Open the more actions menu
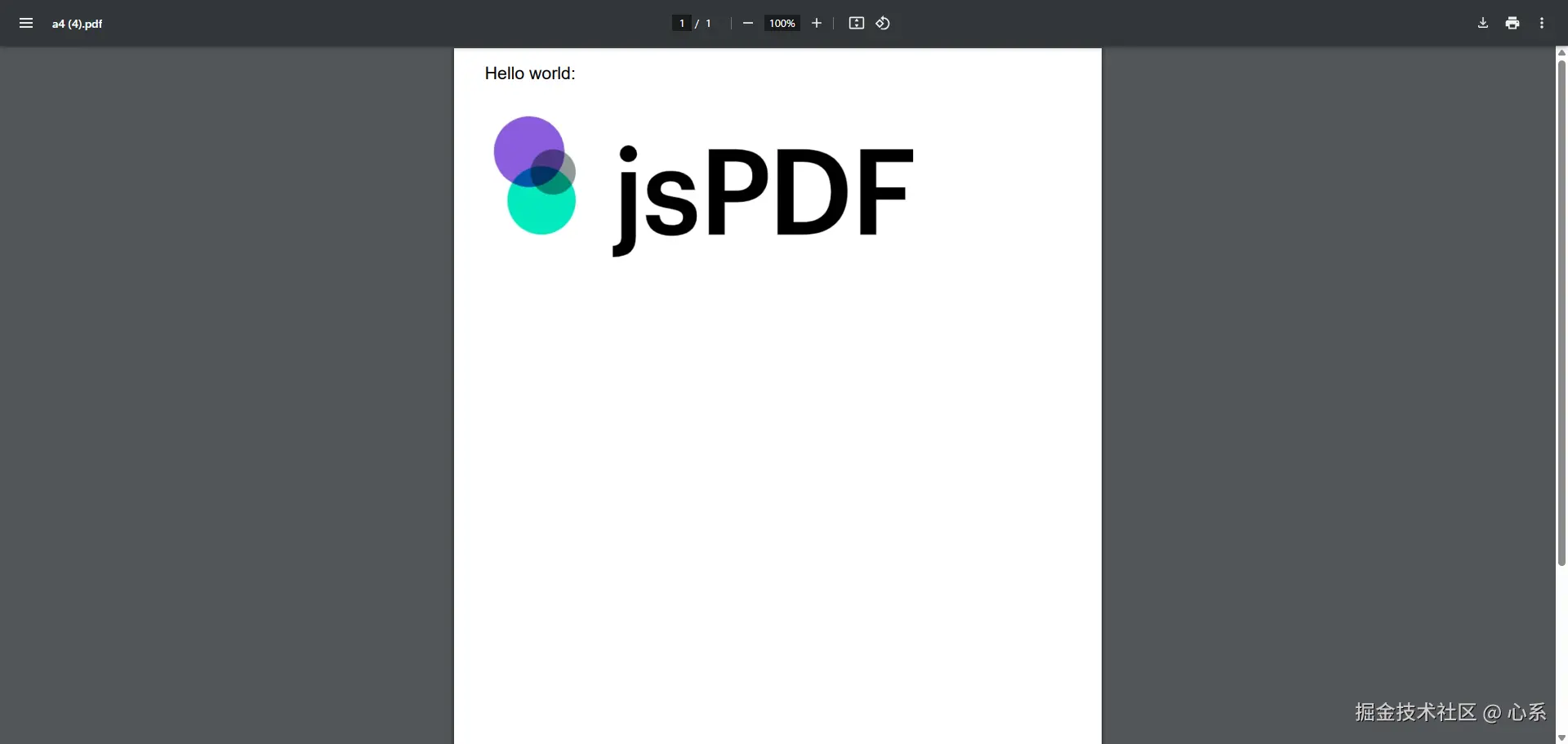 coord(1542,23)
